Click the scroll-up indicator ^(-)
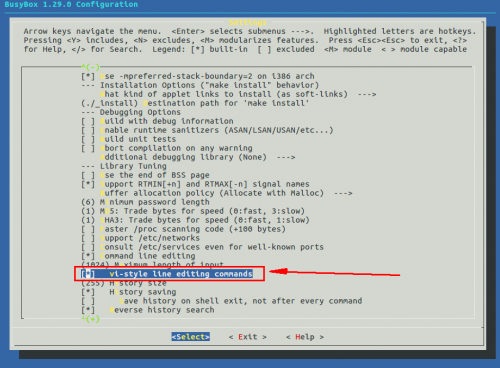 (90, 67)
